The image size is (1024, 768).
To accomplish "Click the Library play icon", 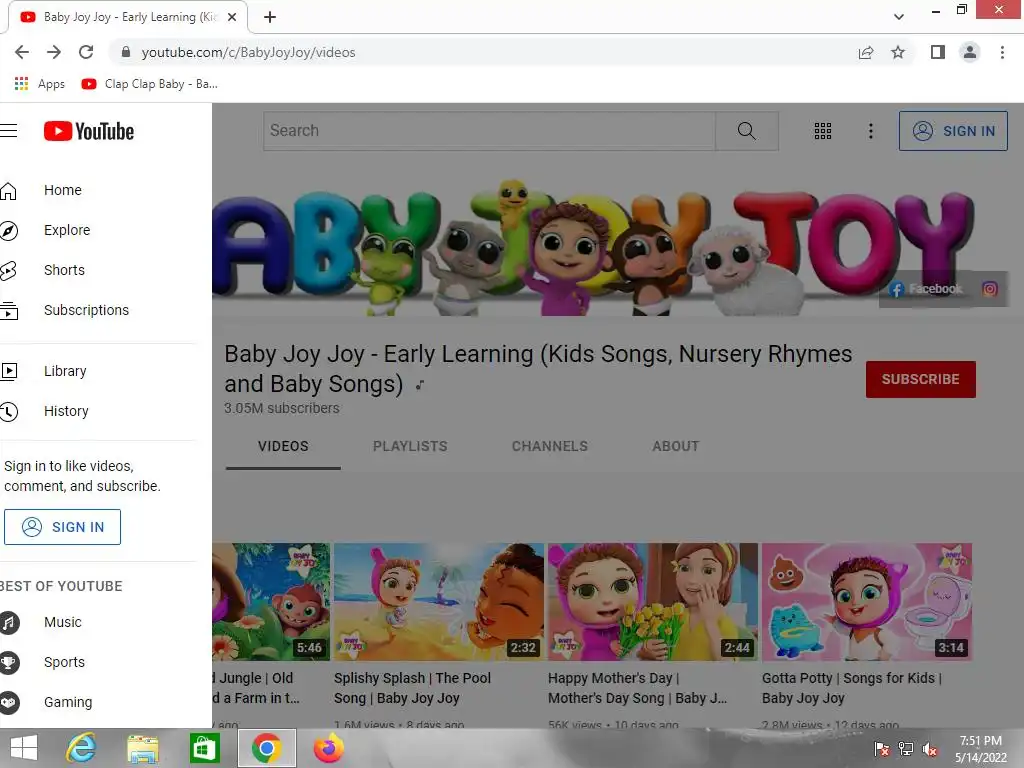I will 8,372.
